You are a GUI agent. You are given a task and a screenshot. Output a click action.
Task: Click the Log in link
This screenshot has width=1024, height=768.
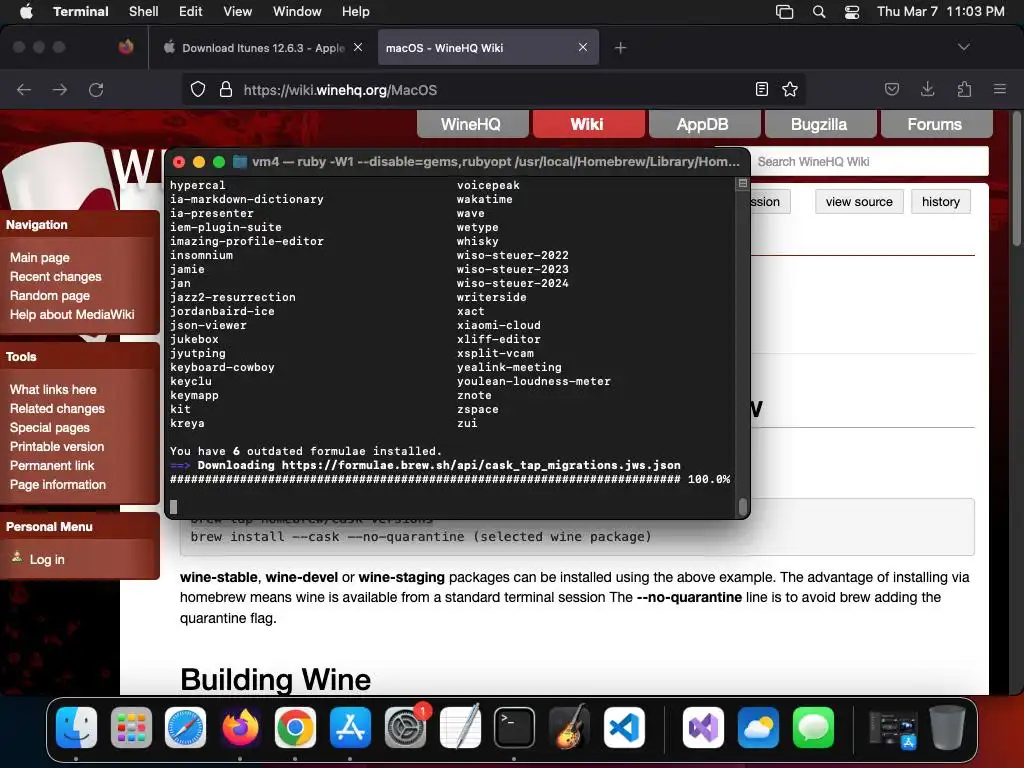point(47,559)
